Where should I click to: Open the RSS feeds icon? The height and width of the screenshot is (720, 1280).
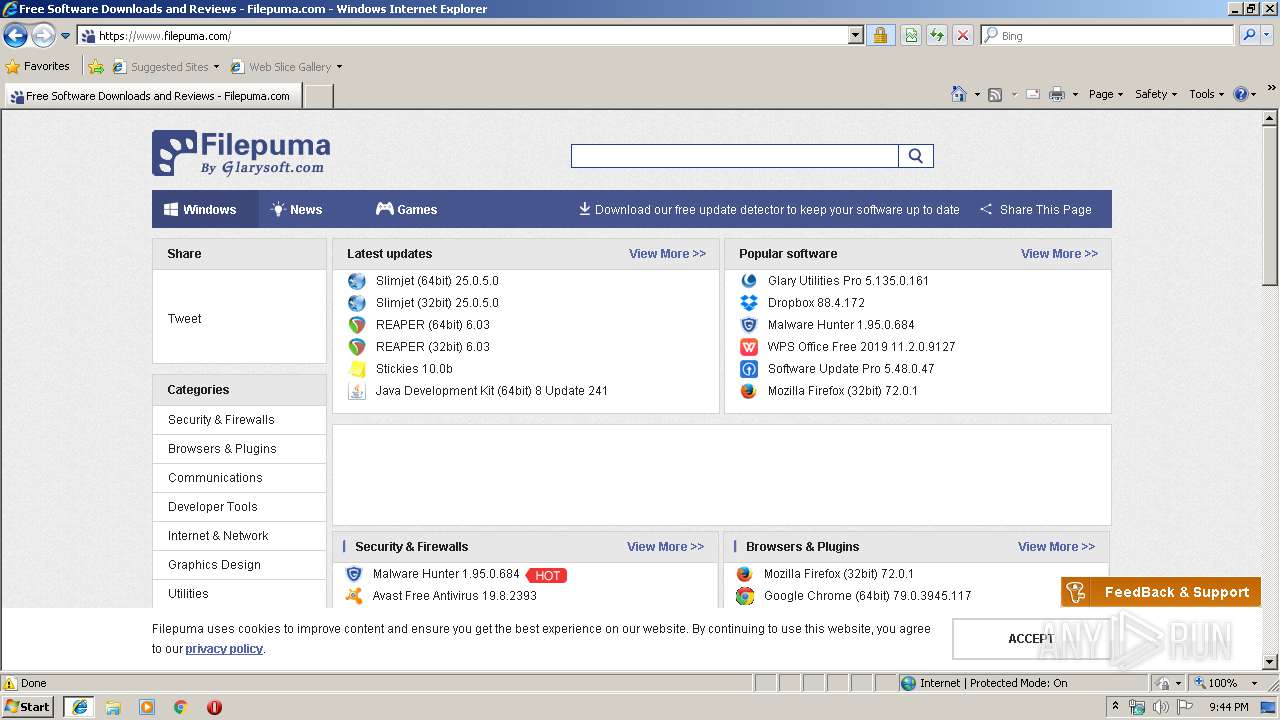pyautogui.click(x=995, y=94)
